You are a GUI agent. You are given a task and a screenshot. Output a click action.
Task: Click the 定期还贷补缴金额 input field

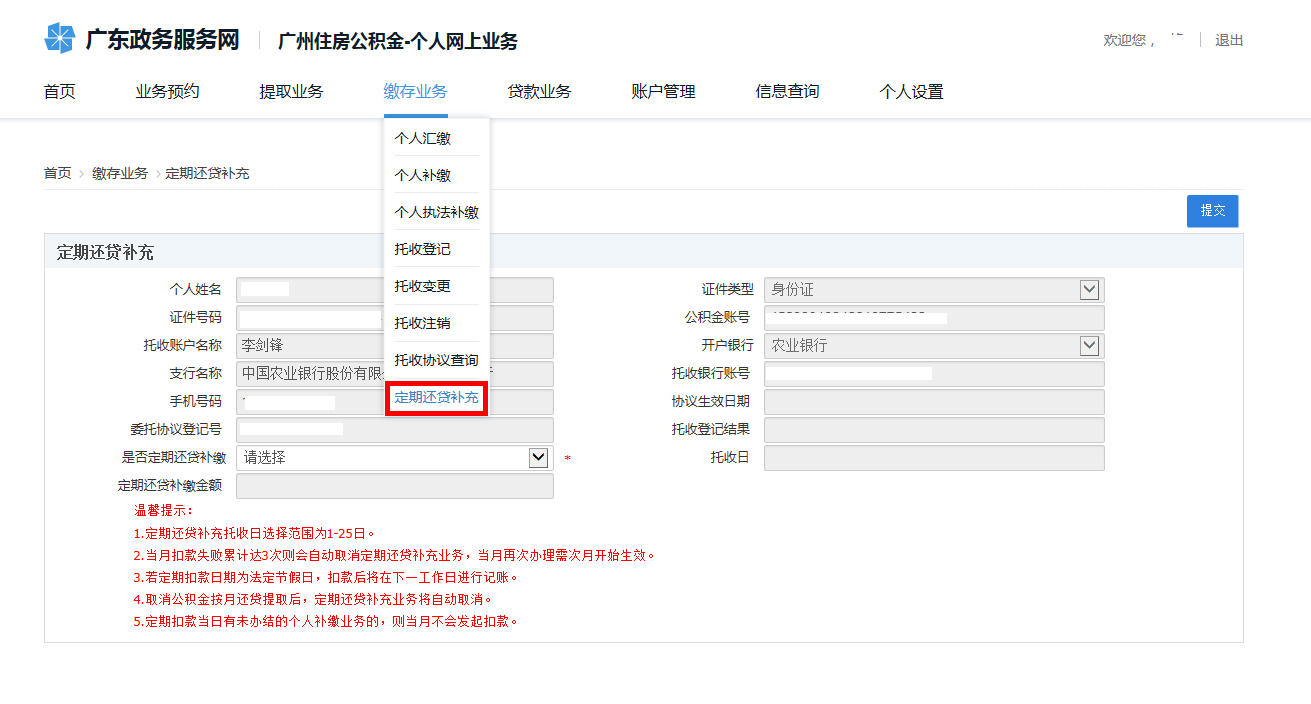[394, 486]
